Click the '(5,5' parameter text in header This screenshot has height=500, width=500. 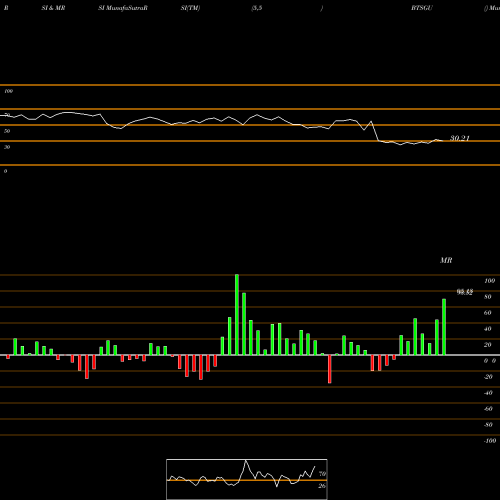coord(257,8)
